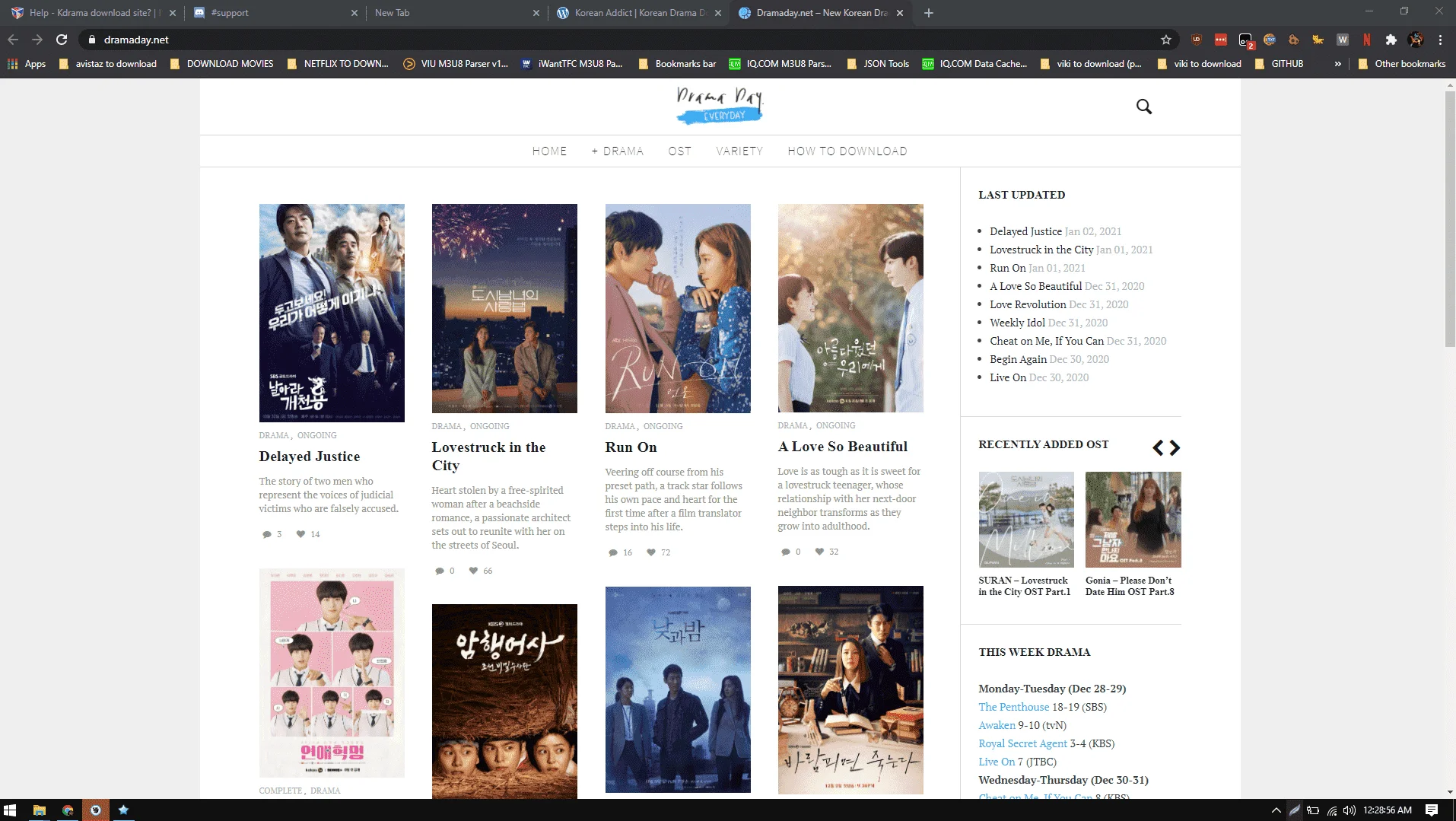
Task: Open the JSON Tools bookmark folder
Action: pyautogui.click(x=878, y=64)
